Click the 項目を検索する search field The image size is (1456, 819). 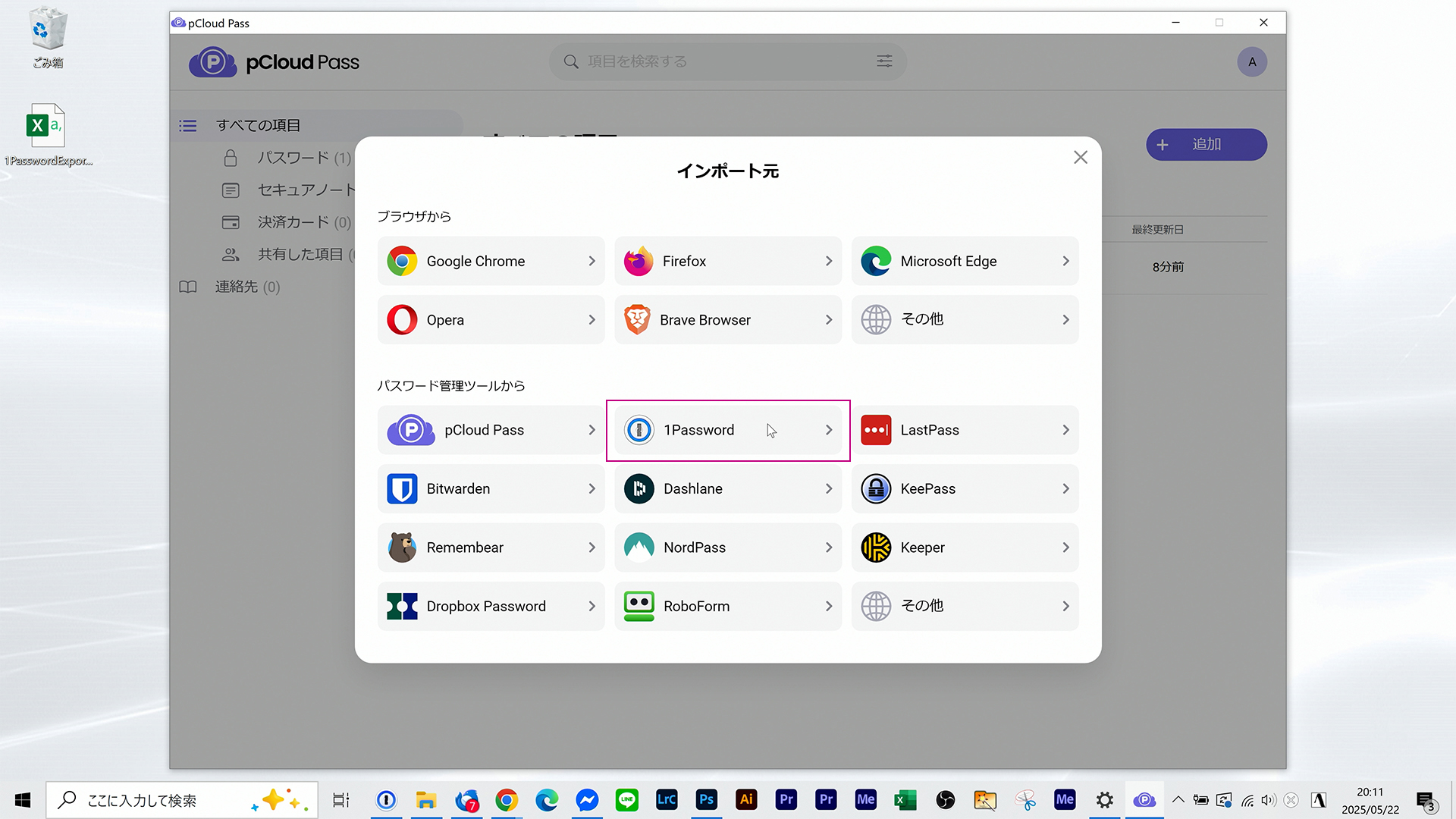726,61
